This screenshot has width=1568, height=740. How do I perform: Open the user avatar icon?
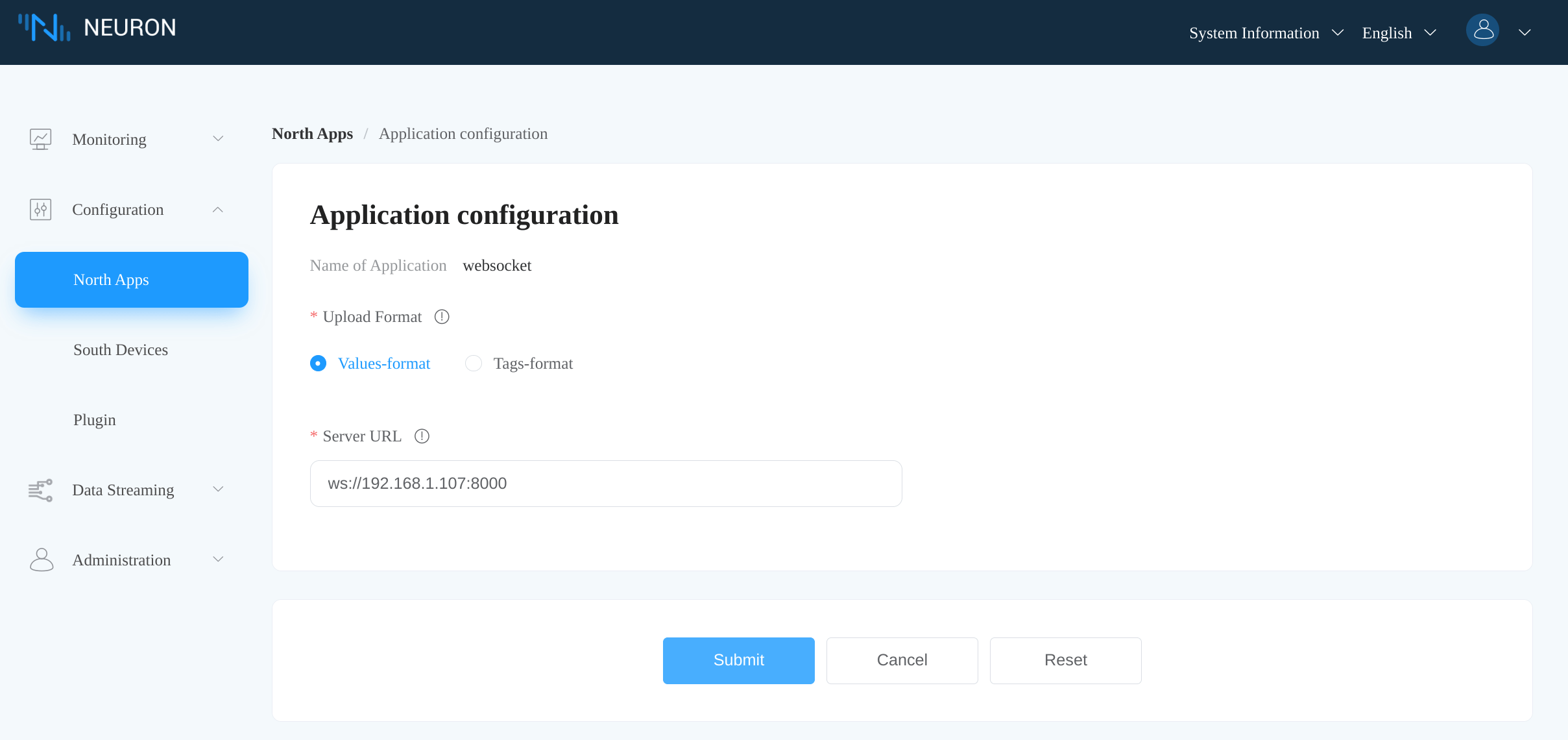(1483, 29)
